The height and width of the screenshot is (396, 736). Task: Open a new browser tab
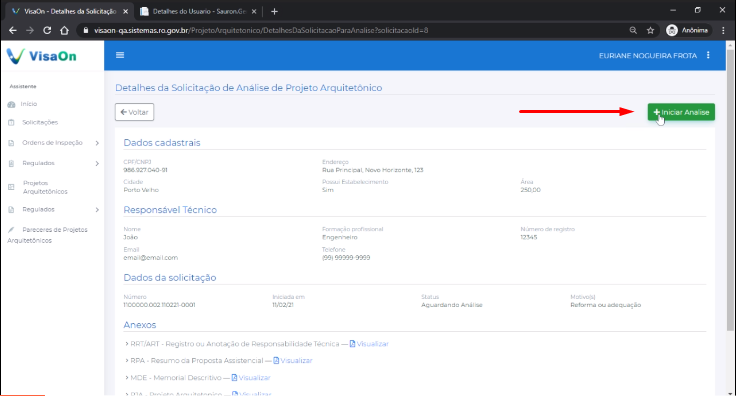click(x=275, y=11)
